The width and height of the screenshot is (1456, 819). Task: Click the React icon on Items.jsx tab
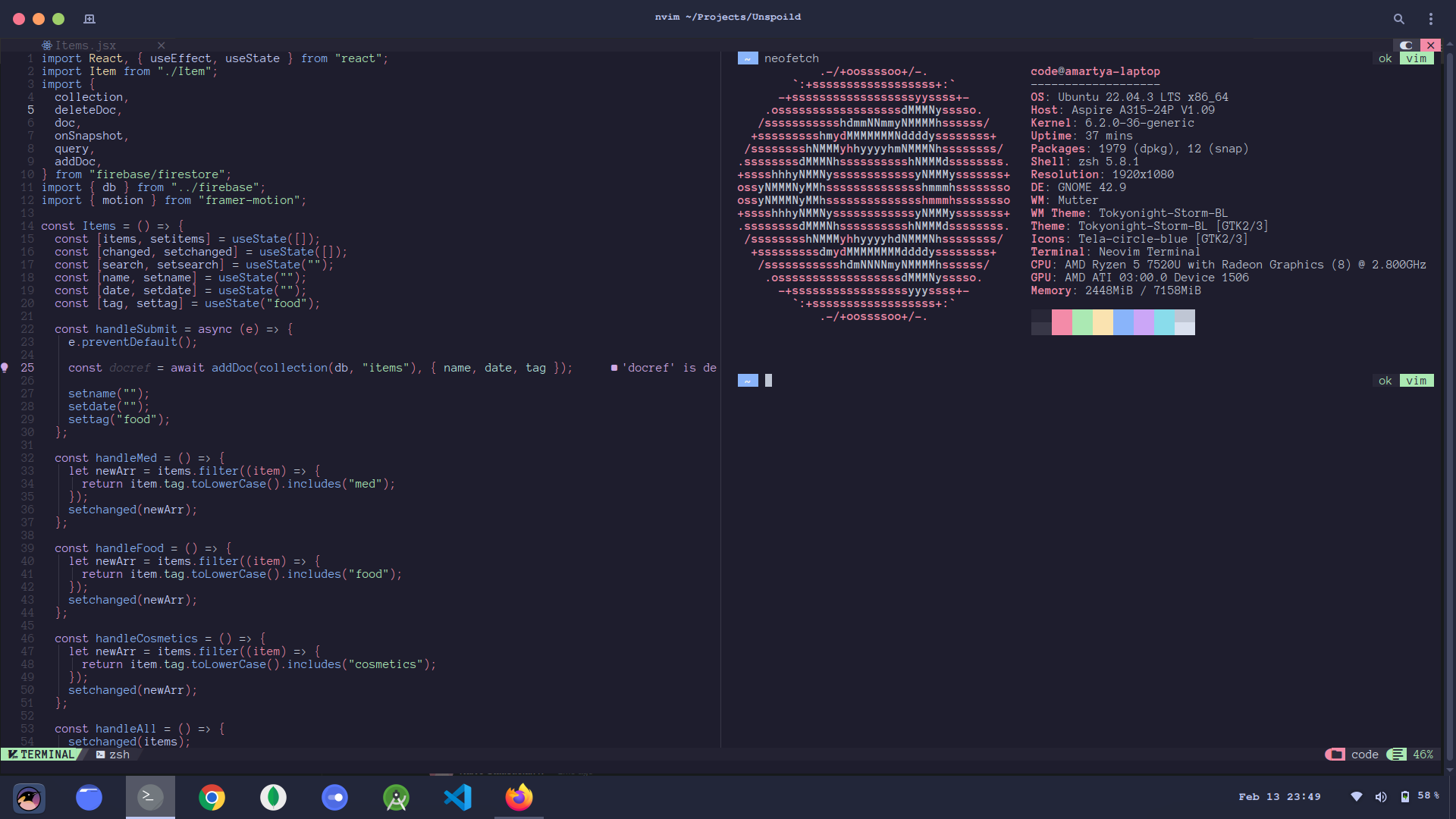click(x=47, y=45)
